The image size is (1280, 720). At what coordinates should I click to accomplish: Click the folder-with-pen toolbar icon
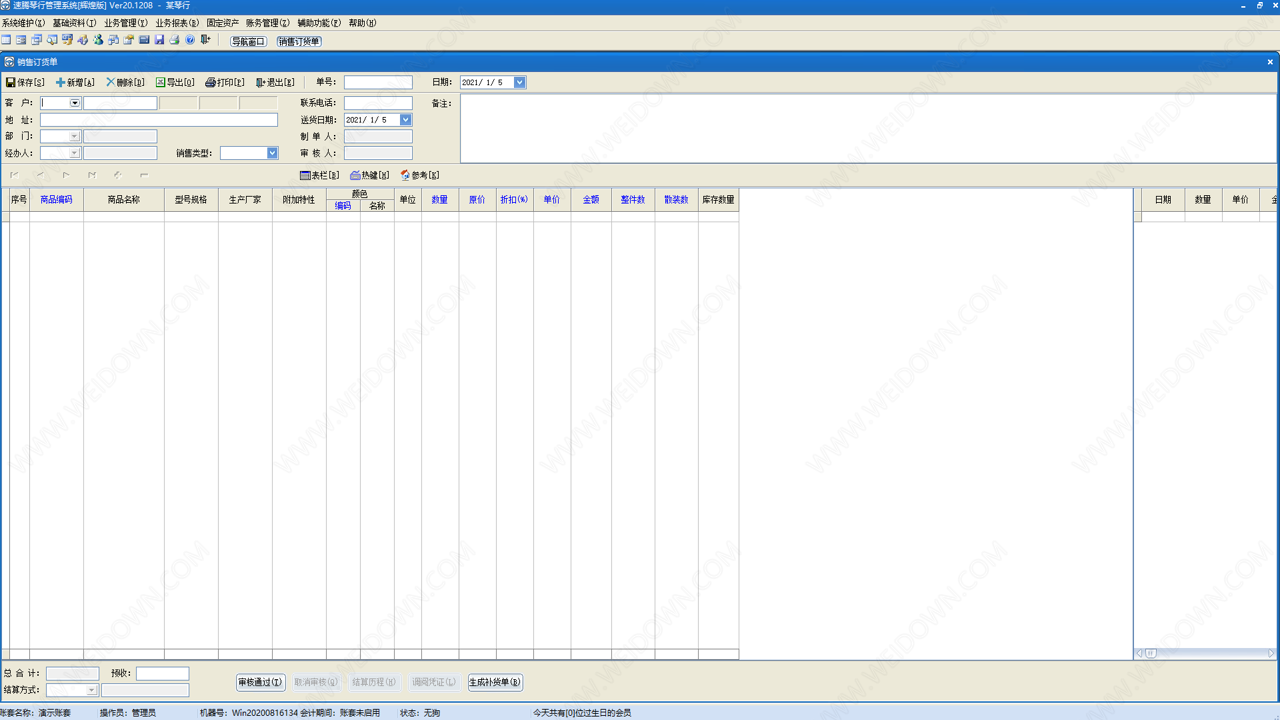(x=128, y=40)
